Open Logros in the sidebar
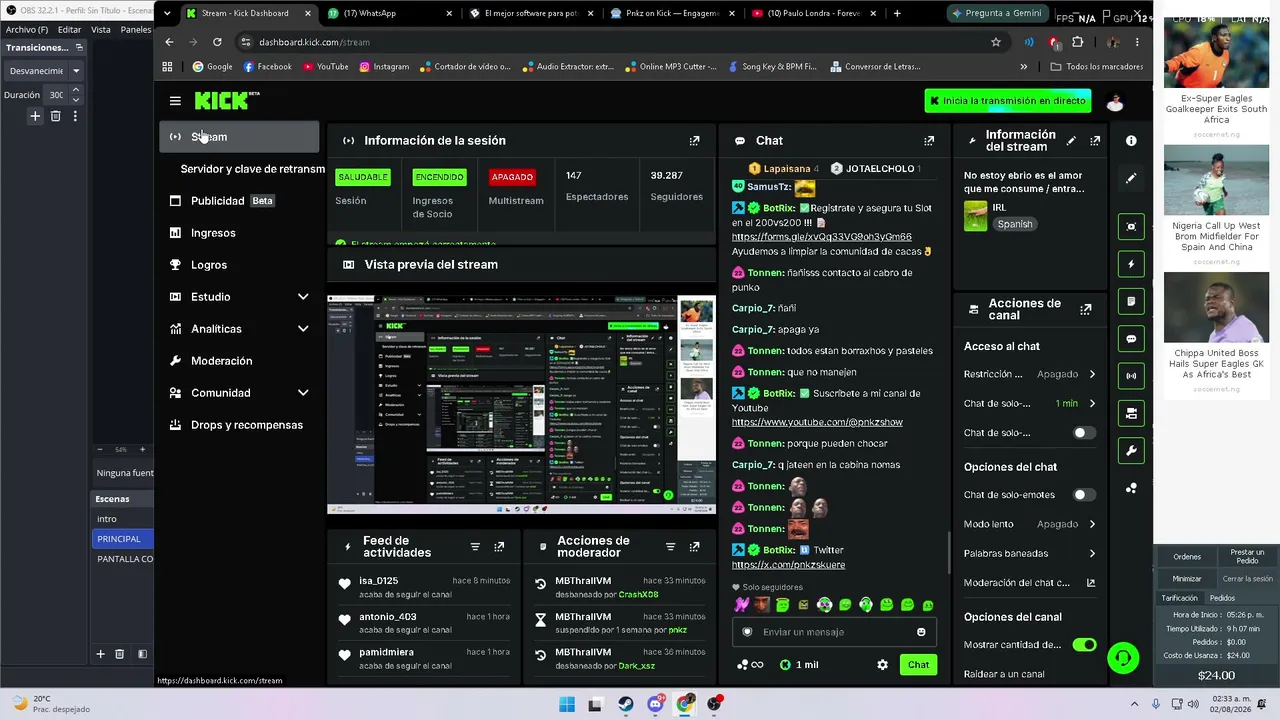Image resolution: width=1280 pixels, height=720 pixels. [240, 265]
